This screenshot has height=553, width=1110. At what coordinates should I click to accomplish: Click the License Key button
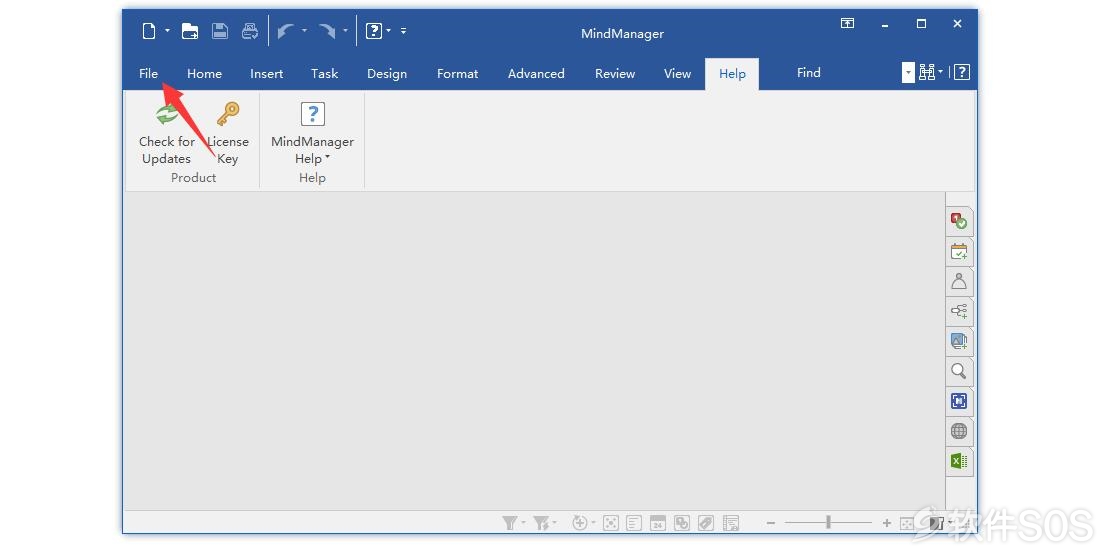tap(227, 133)
